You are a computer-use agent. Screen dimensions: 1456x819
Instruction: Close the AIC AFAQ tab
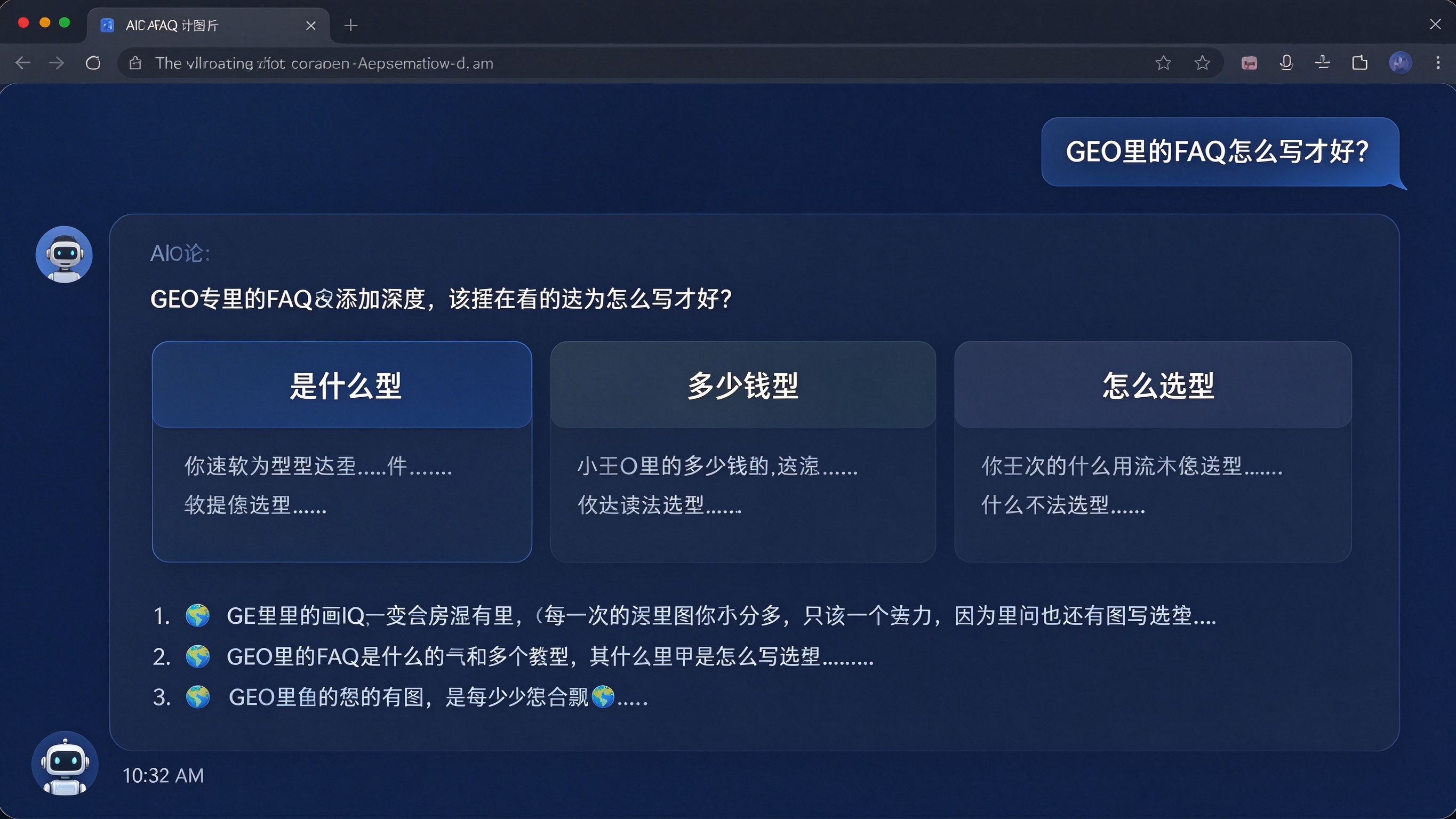pyautogui.click(x=310, y=26)
